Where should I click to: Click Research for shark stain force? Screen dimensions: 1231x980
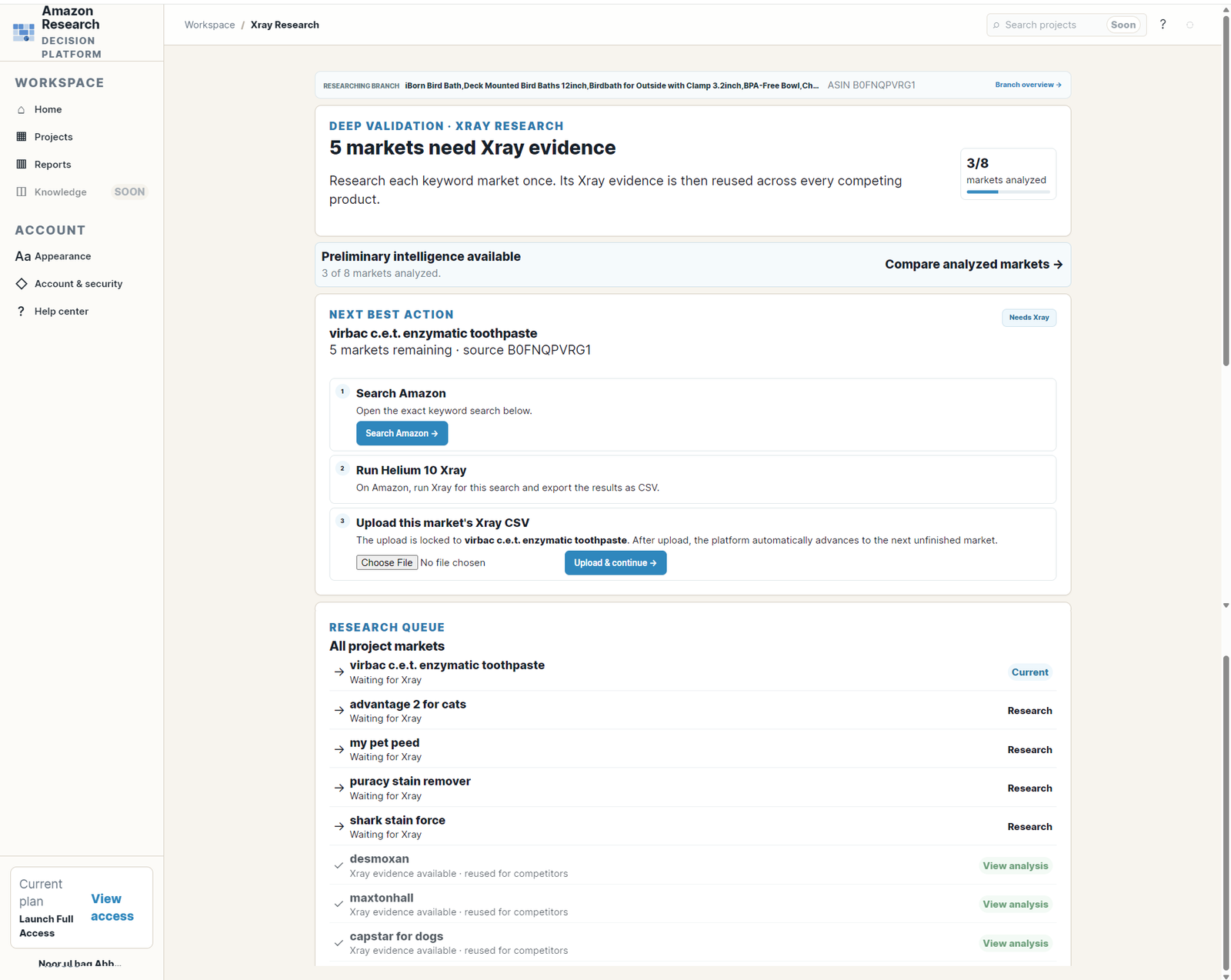click(1029, 827)
